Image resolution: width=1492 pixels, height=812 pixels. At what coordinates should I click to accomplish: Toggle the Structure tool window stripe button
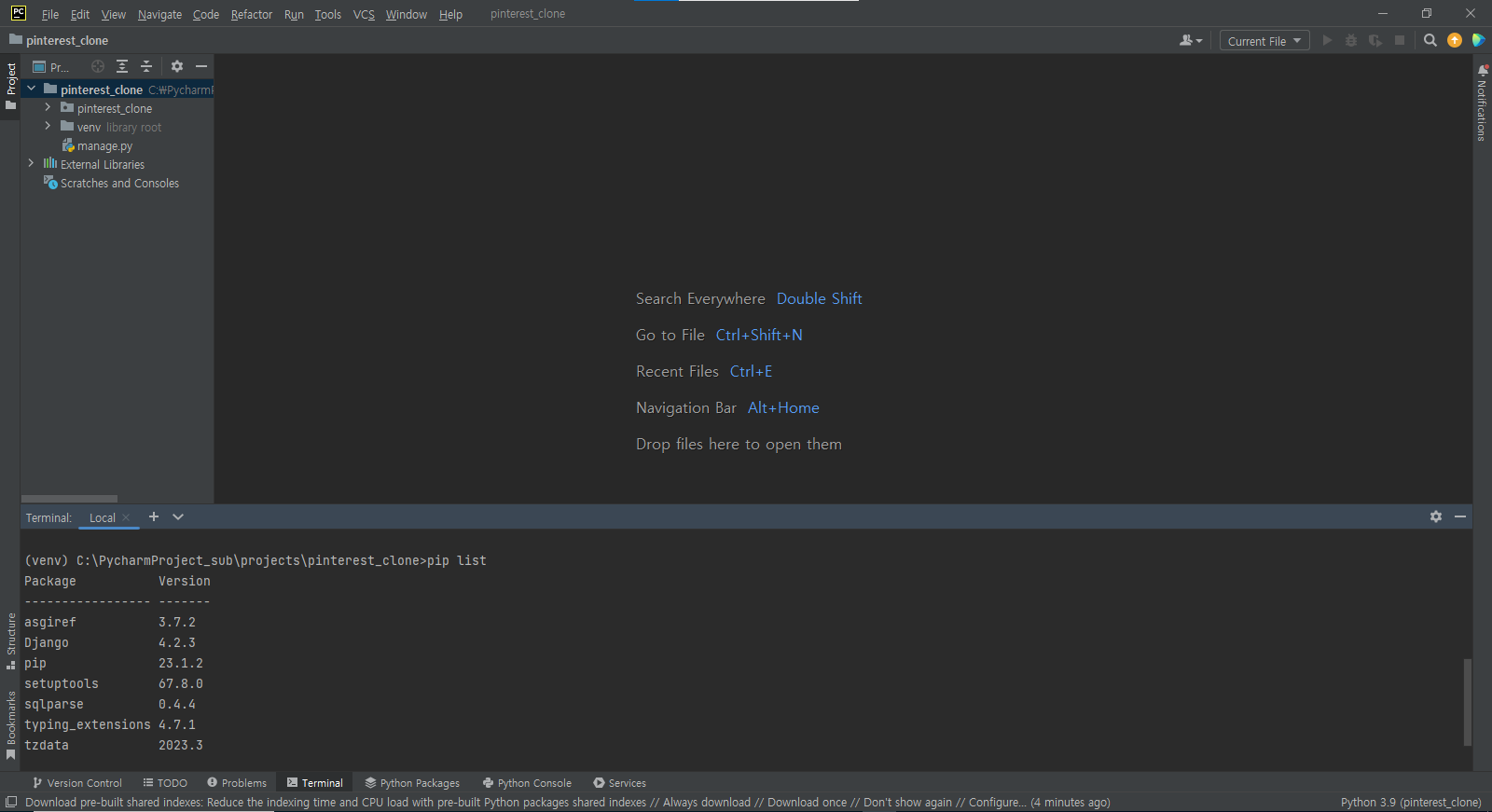tap(10, 640)
